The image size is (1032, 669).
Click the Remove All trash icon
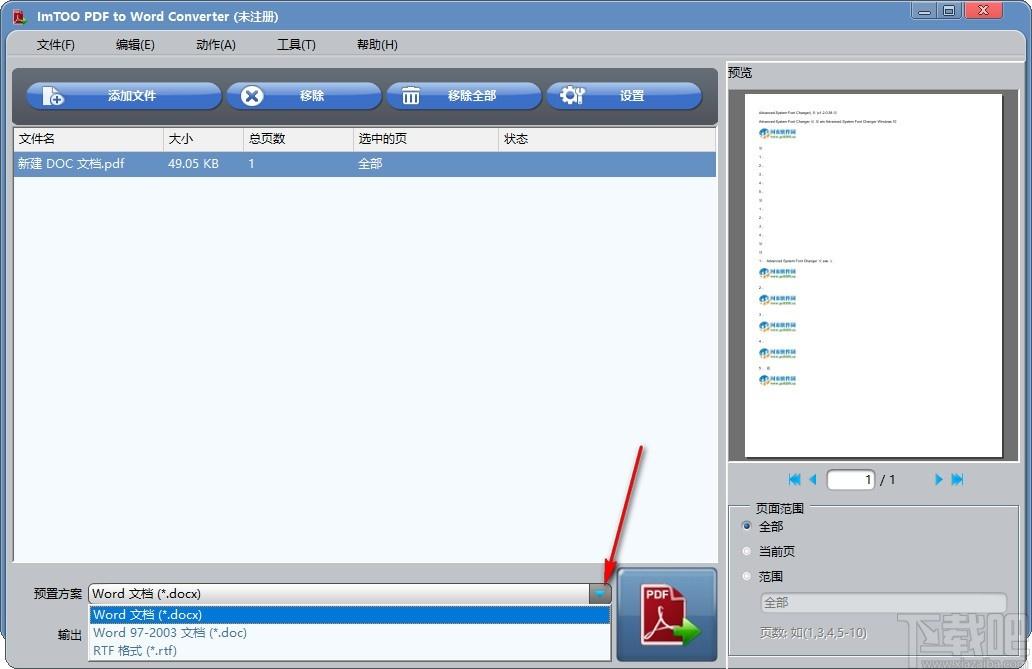point(411,96)
